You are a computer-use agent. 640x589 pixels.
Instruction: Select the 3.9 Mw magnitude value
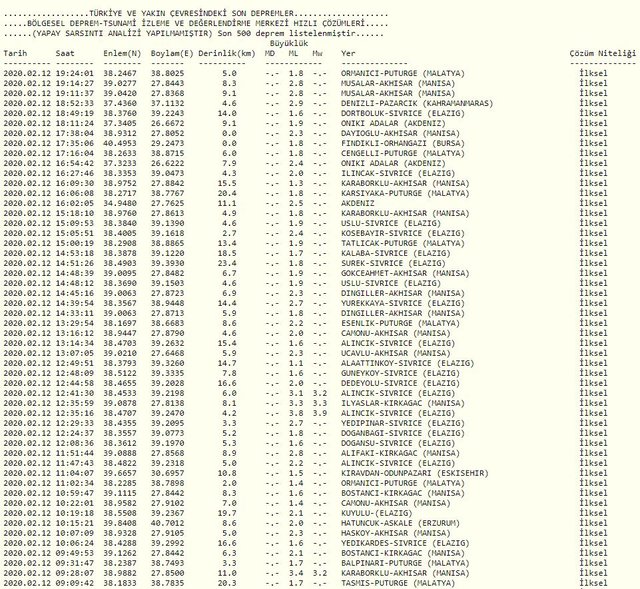(x=320, y=413)
